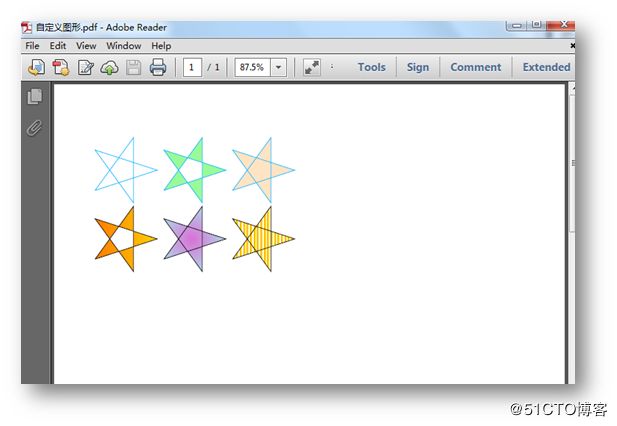Click the Create PDF online icon
Image resolution: width=617 pixels, height=426 pixels.
(61, 68)
